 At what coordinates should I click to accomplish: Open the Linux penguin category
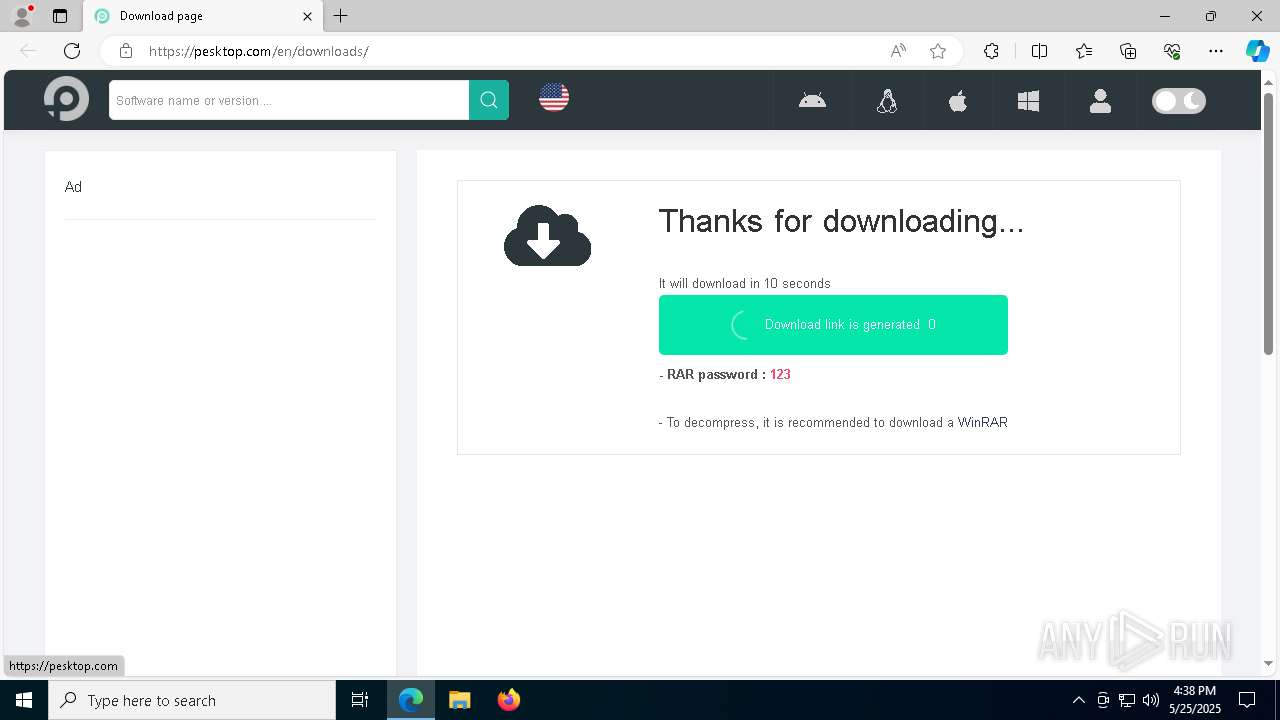pyautogui.click(x=887, y=100)
